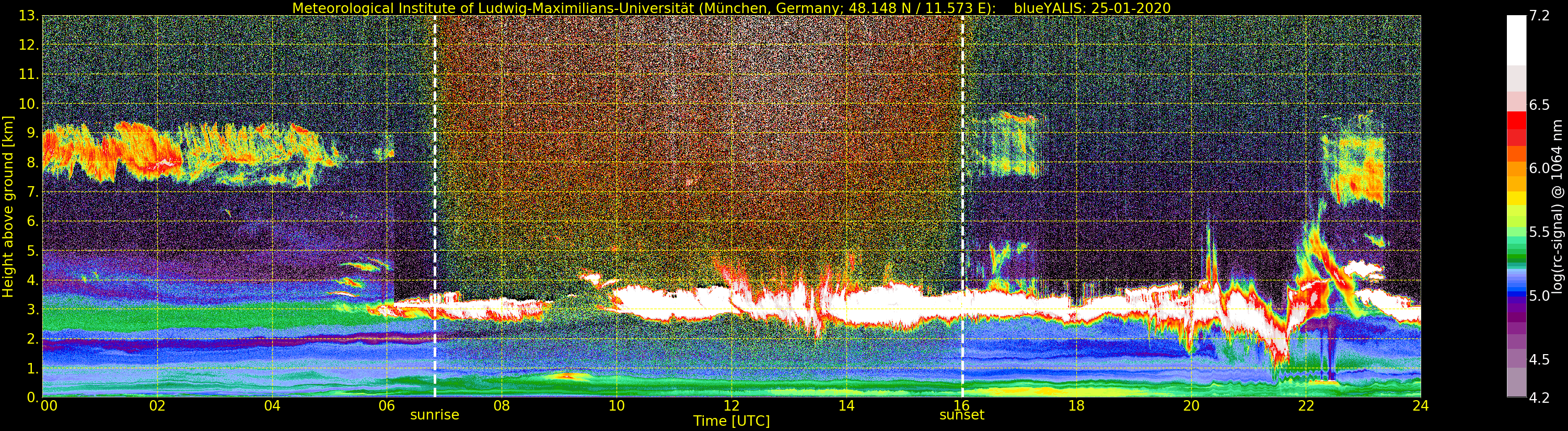This screenshot has height=431, width=1568.
Task: Click the yellow segment of the colorbar
Action: [1516, 199]
